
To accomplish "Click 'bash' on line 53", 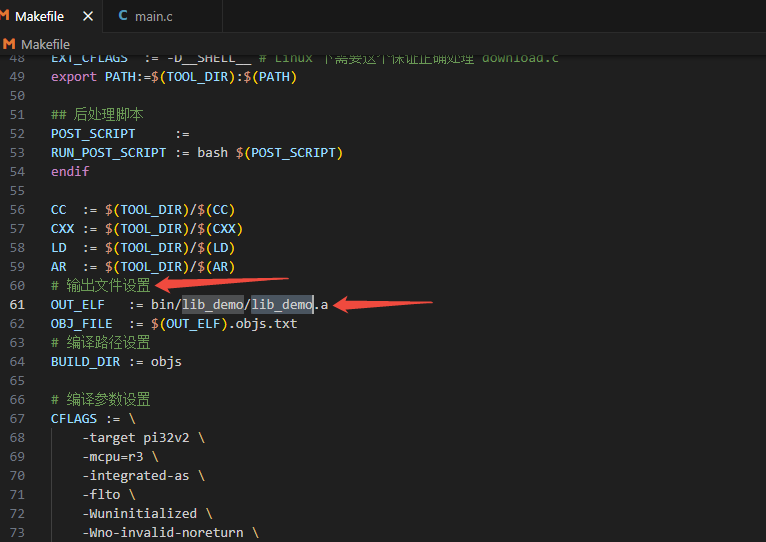I will tap(213, 153).
